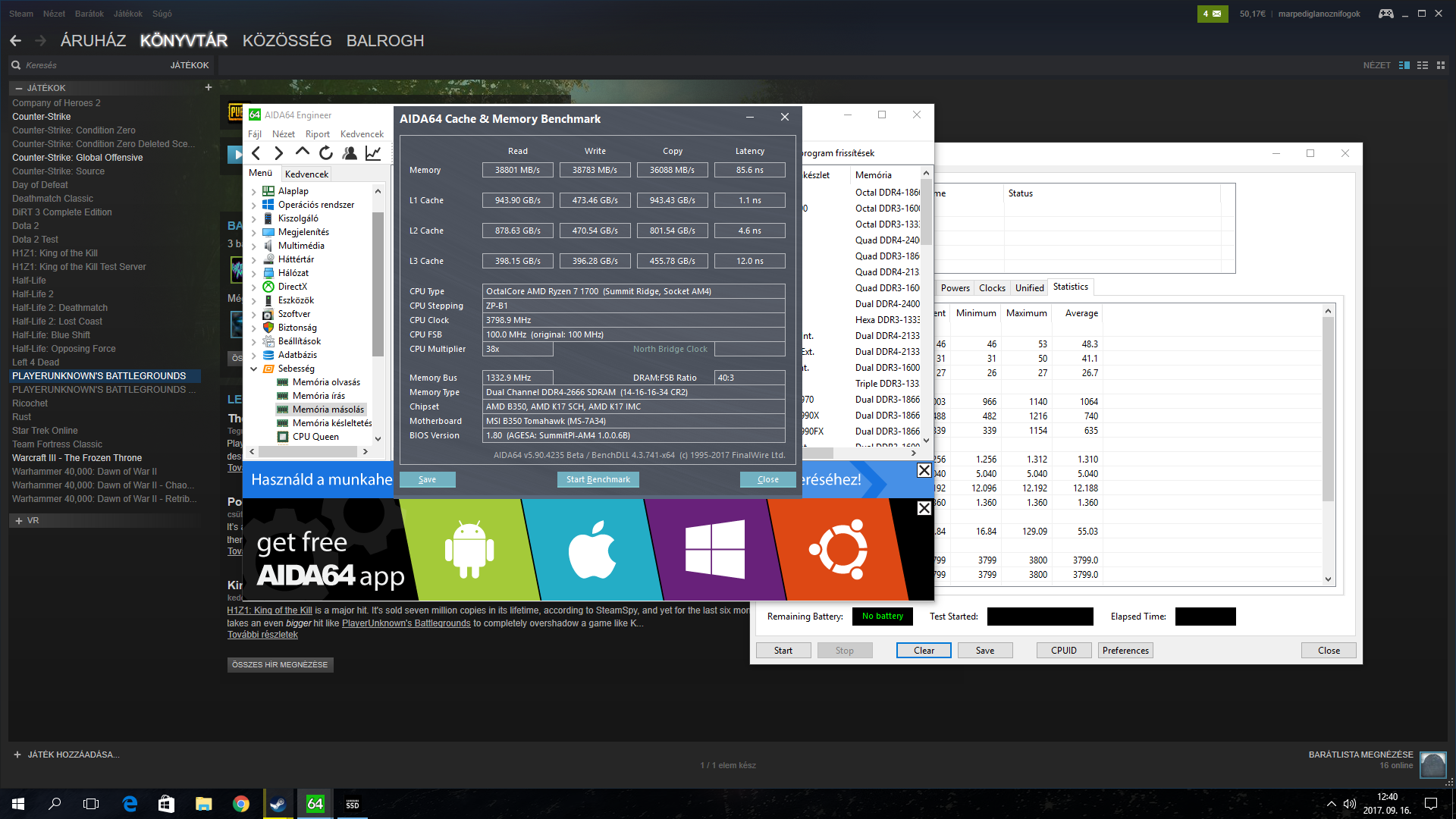Open Steam Big Picture mode controller icon
This screenshot has width=1456, height=819.
[x=1385, y=14]
